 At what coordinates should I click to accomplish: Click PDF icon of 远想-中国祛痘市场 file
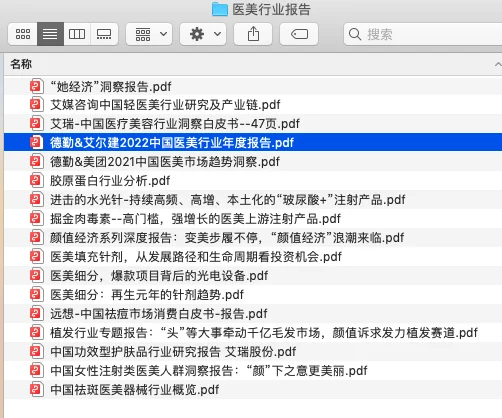pyautogui.click(x=36, y=313)
